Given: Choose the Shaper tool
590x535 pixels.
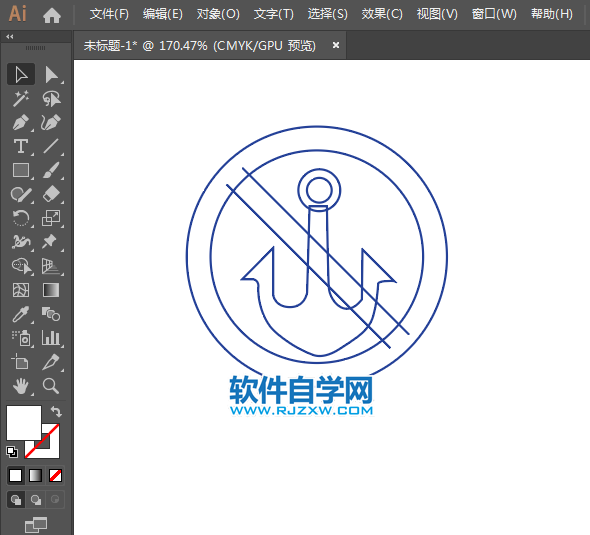Looking at the screenshot, I should pos(21,195).
